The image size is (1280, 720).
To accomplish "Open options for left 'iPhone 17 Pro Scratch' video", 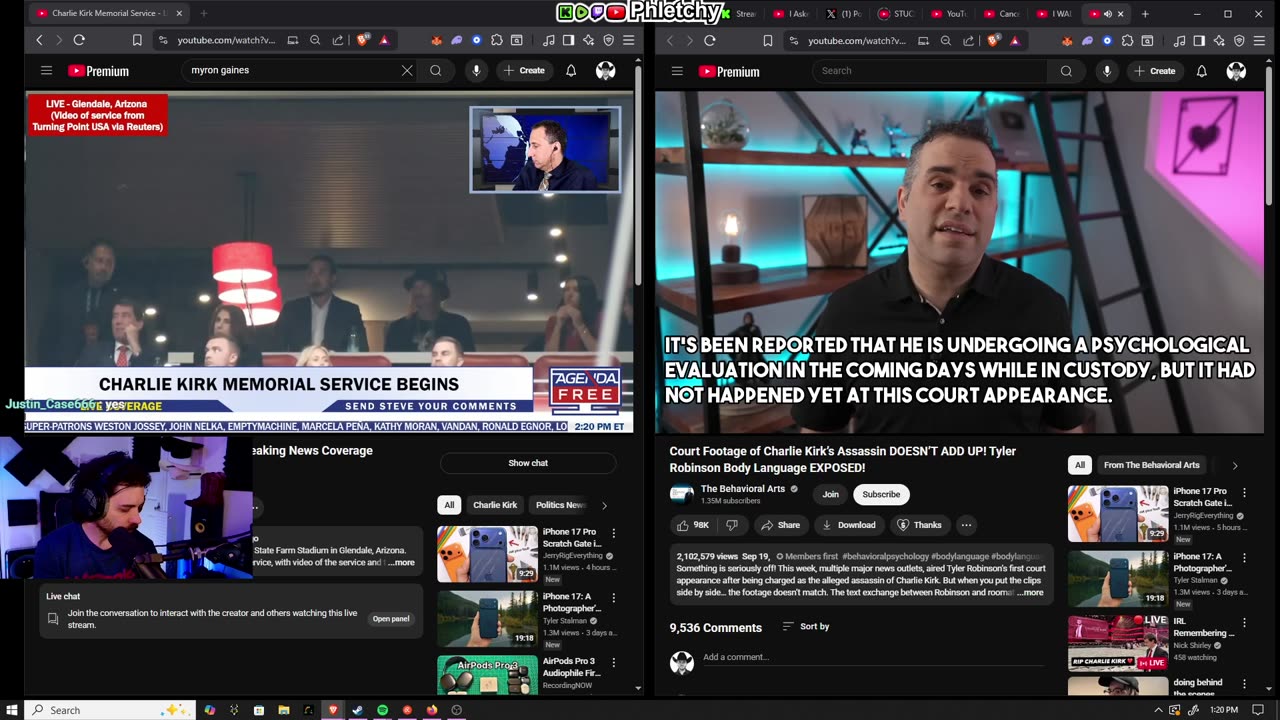I will click(x=614, y=534).
